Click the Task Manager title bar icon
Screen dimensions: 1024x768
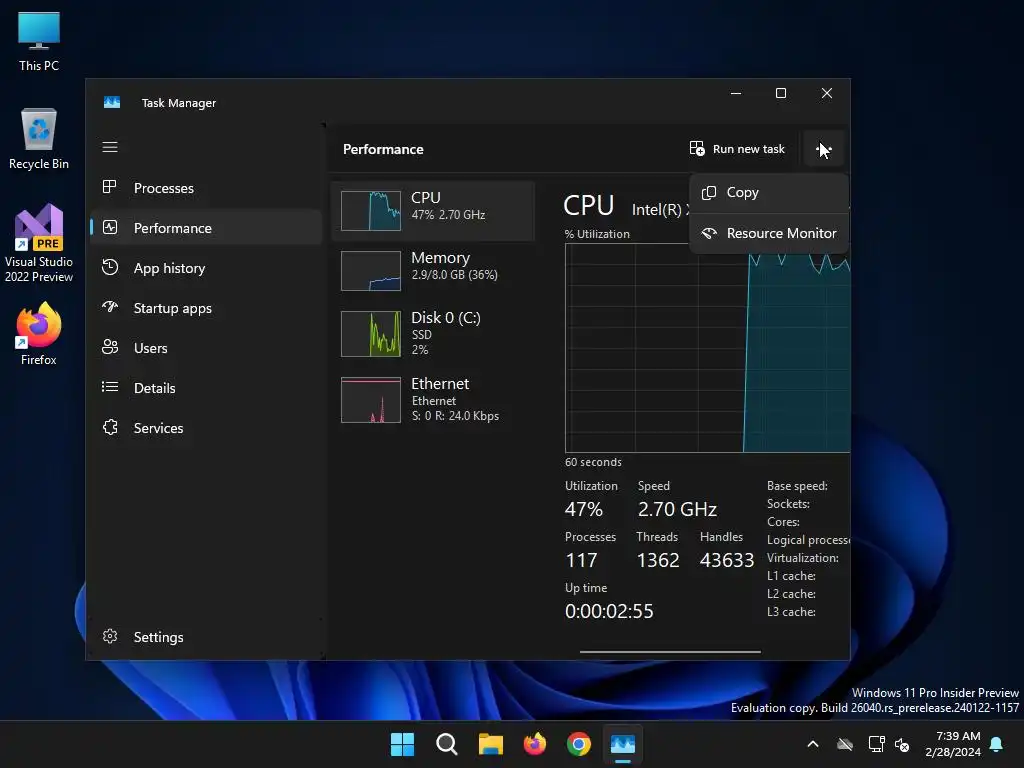coord(112,103)
